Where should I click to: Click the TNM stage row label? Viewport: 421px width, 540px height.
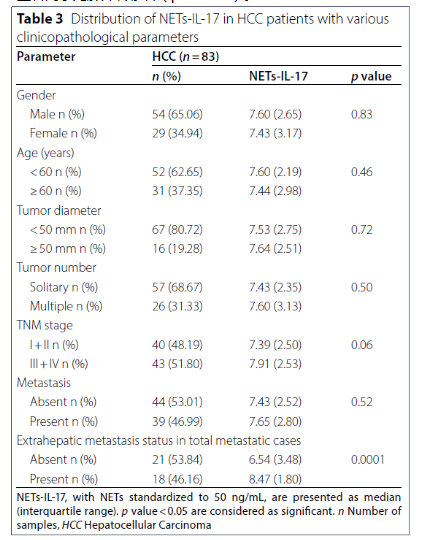[45, 325]
